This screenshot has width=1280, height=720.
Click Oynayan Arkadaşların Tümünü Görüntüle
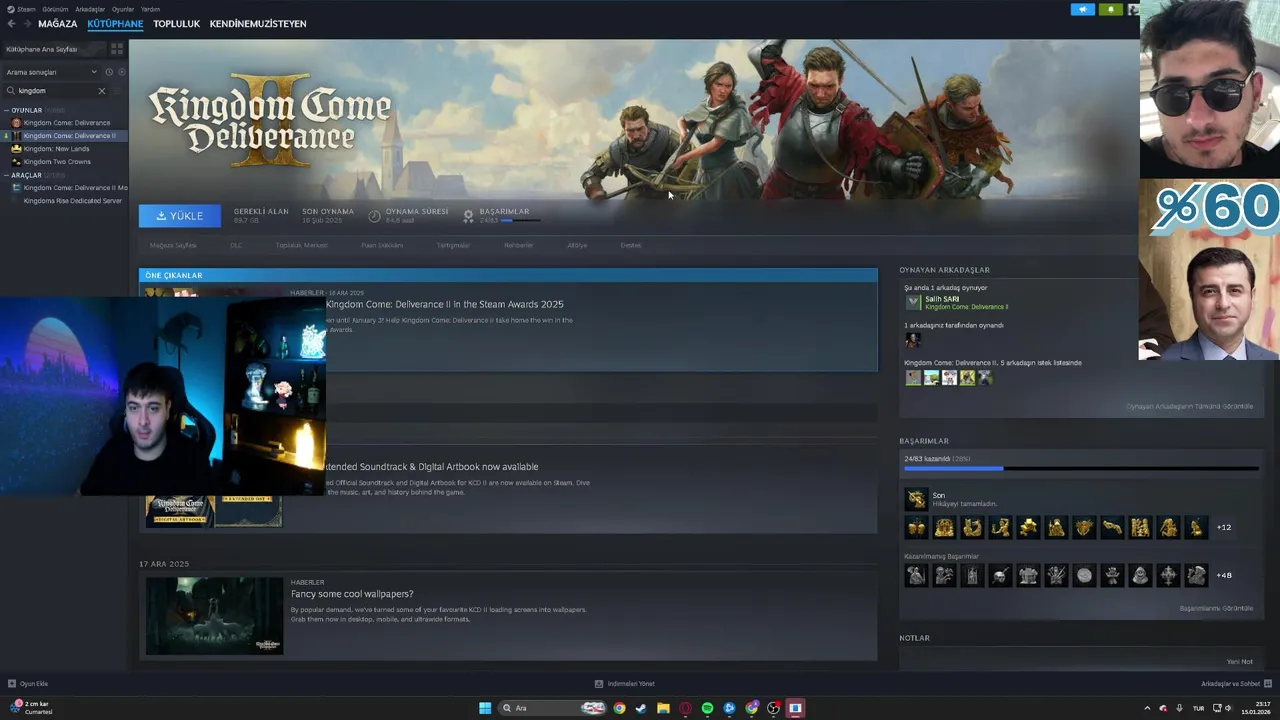(1189, 406)
